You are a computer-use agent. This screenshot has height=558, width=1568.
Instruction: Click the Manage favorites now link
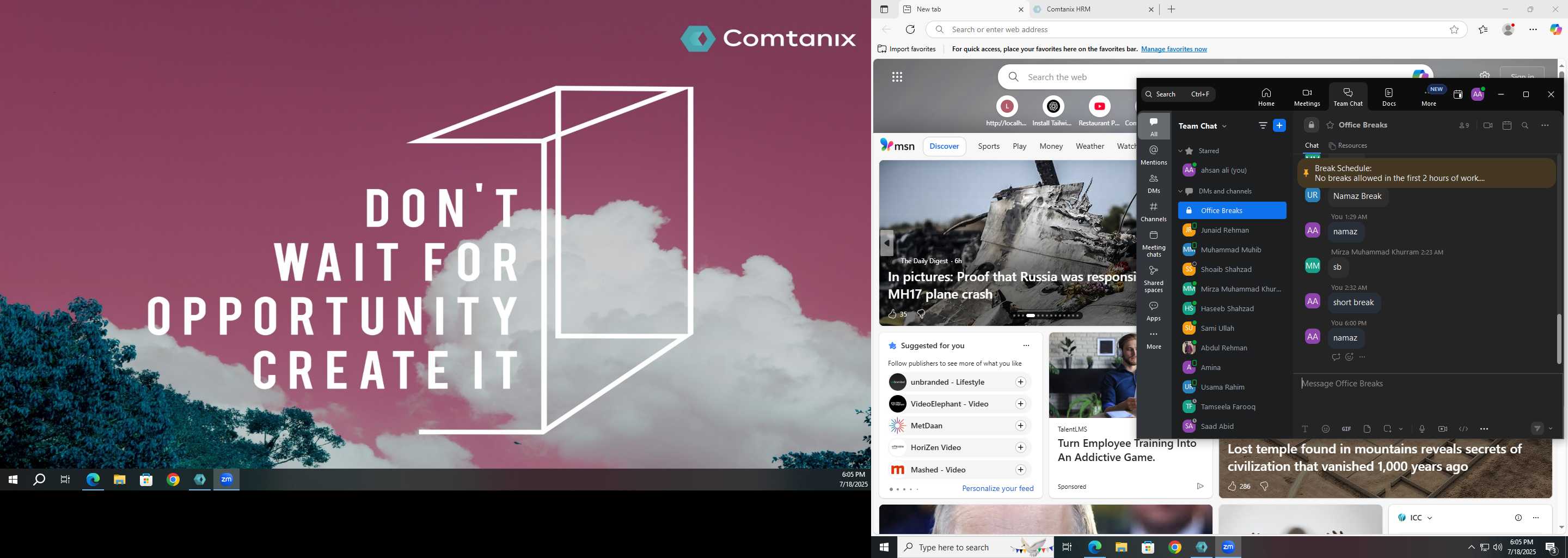tap(1174, 48)
